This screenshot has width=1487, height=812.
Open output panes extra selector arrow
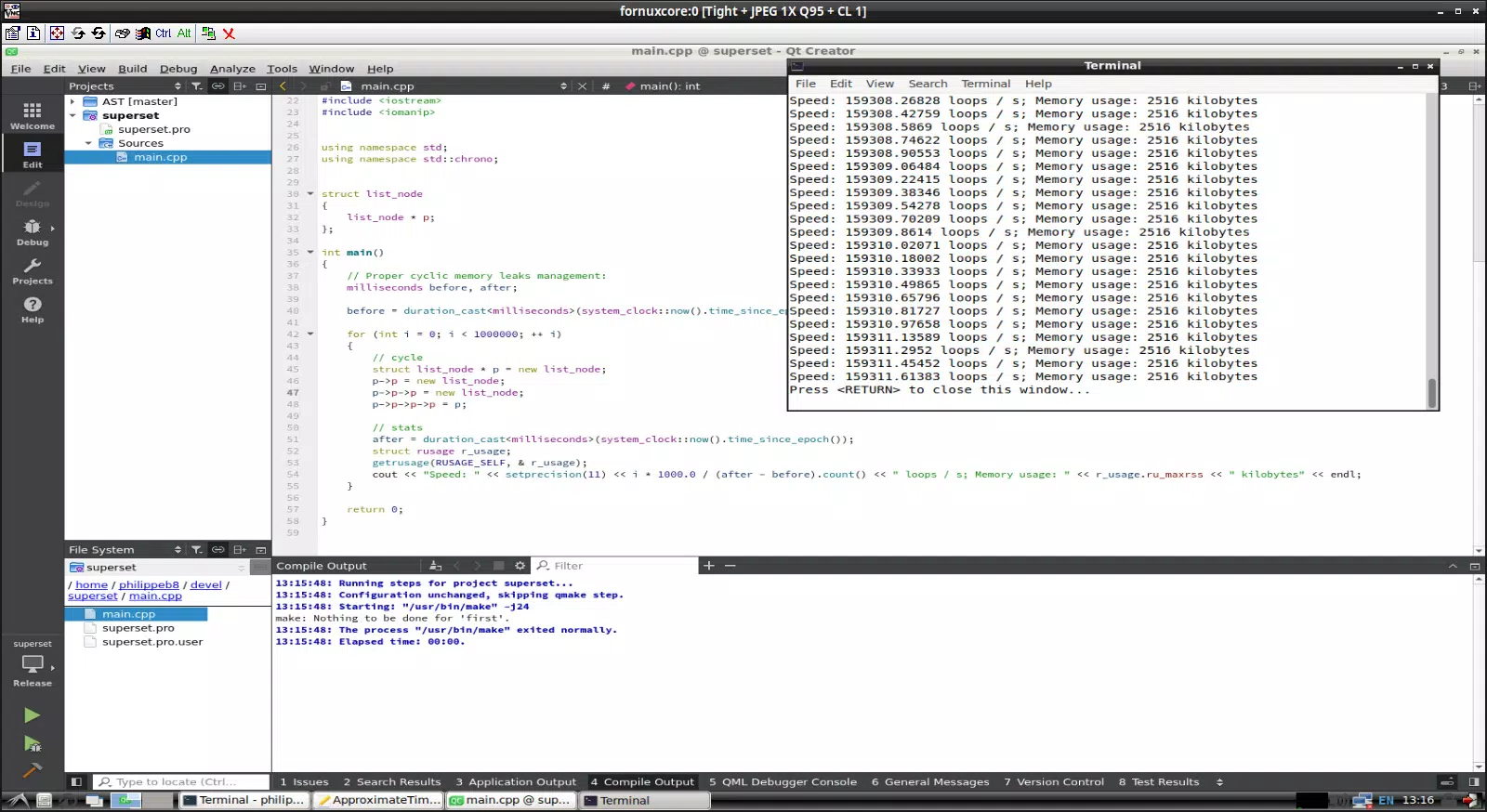click(x=1220, y=782)
